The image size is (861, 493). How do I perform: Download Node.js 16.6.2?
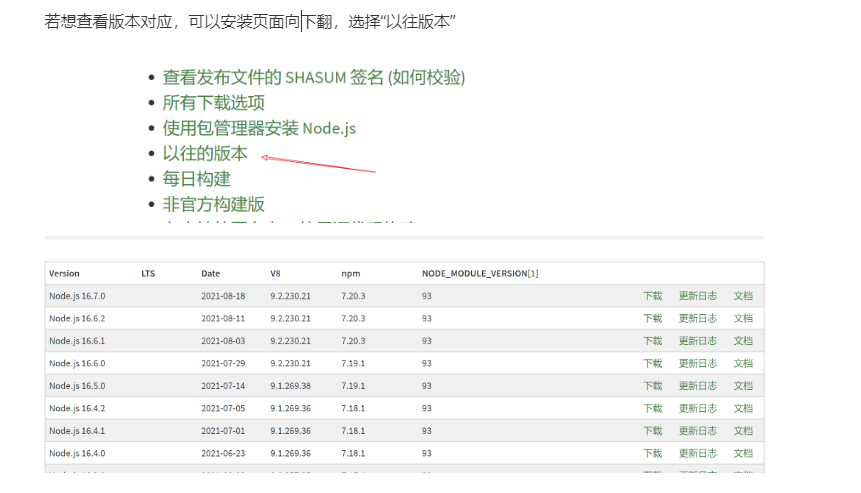652,318
